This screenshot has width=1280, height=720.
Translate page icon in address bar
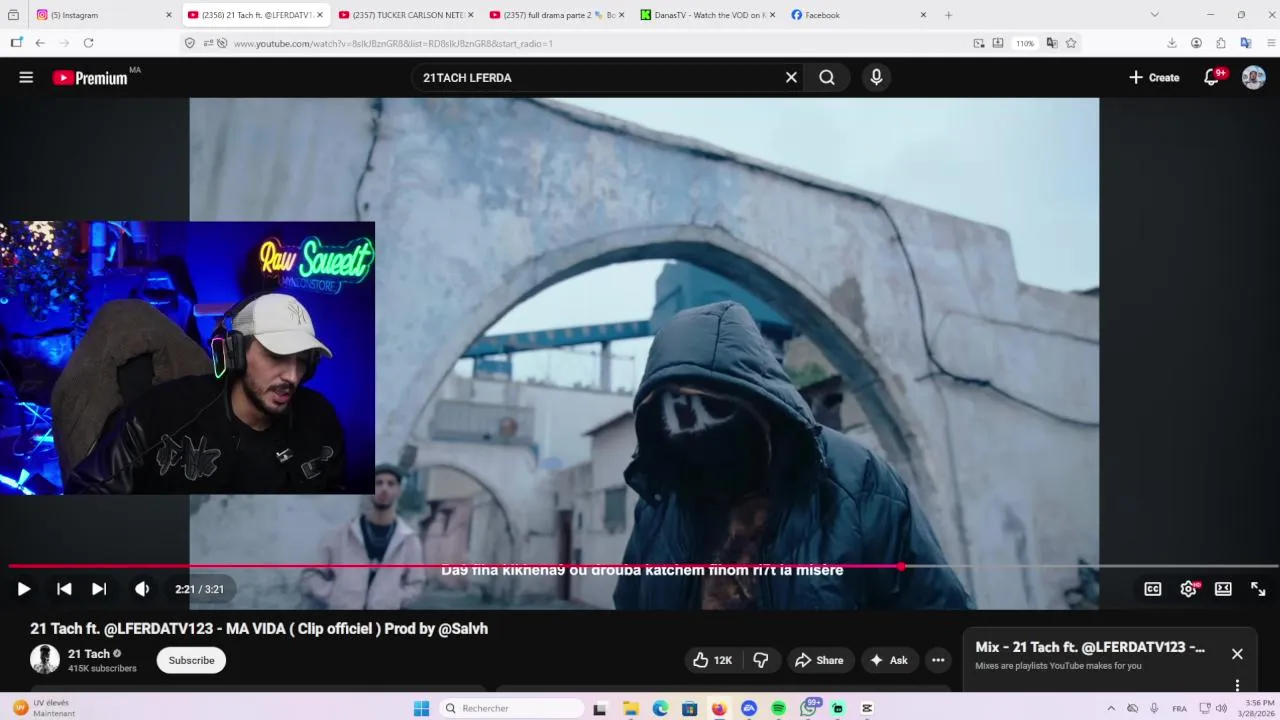(1052, 43)
